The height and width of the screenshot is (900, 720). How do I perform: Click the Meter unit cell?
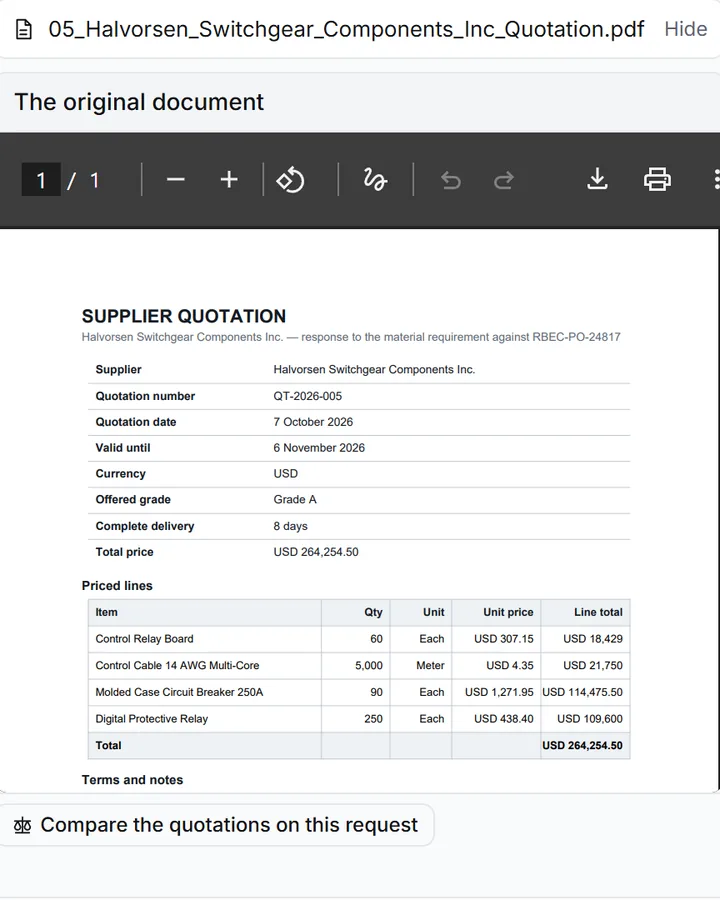pos(430,665)
